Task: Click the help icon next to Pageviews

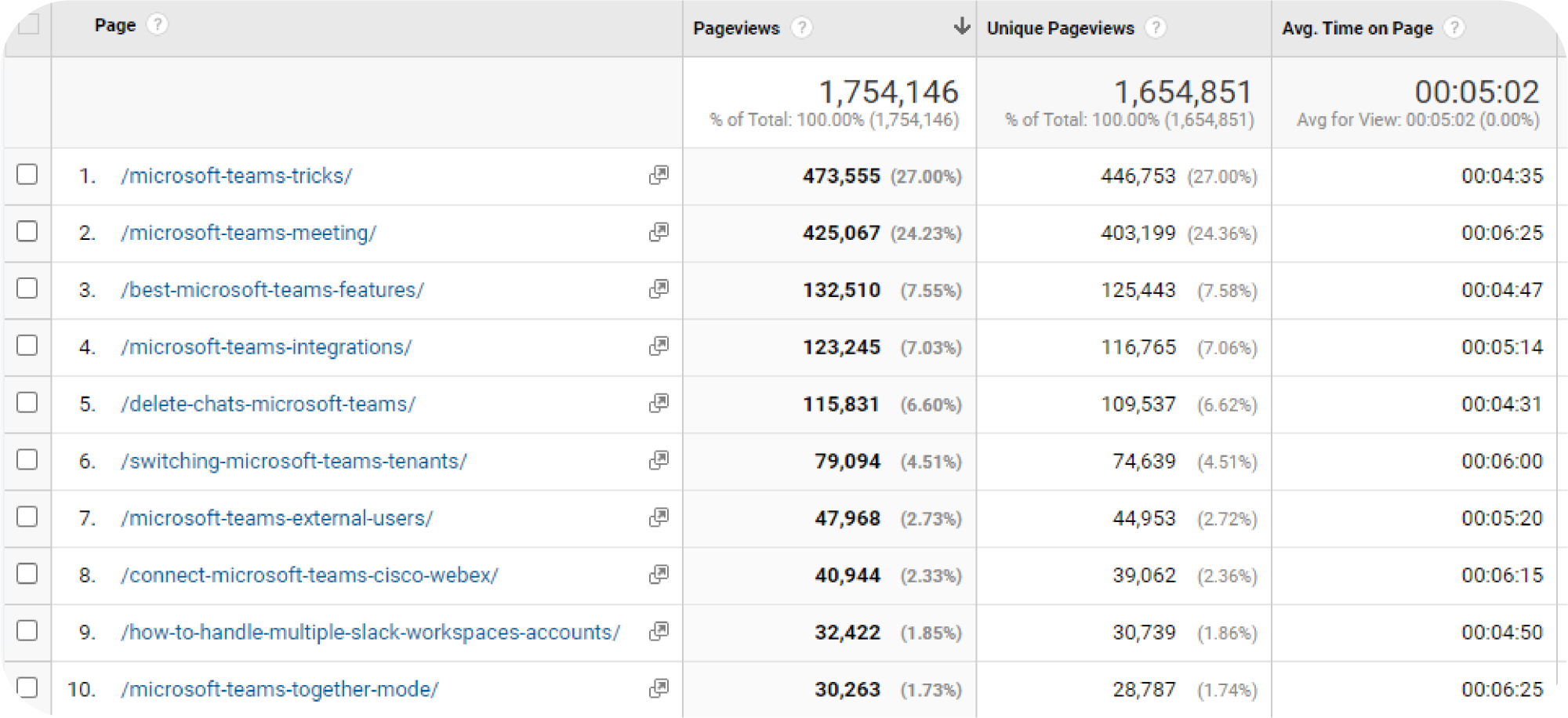Action: tap(801, 27)
